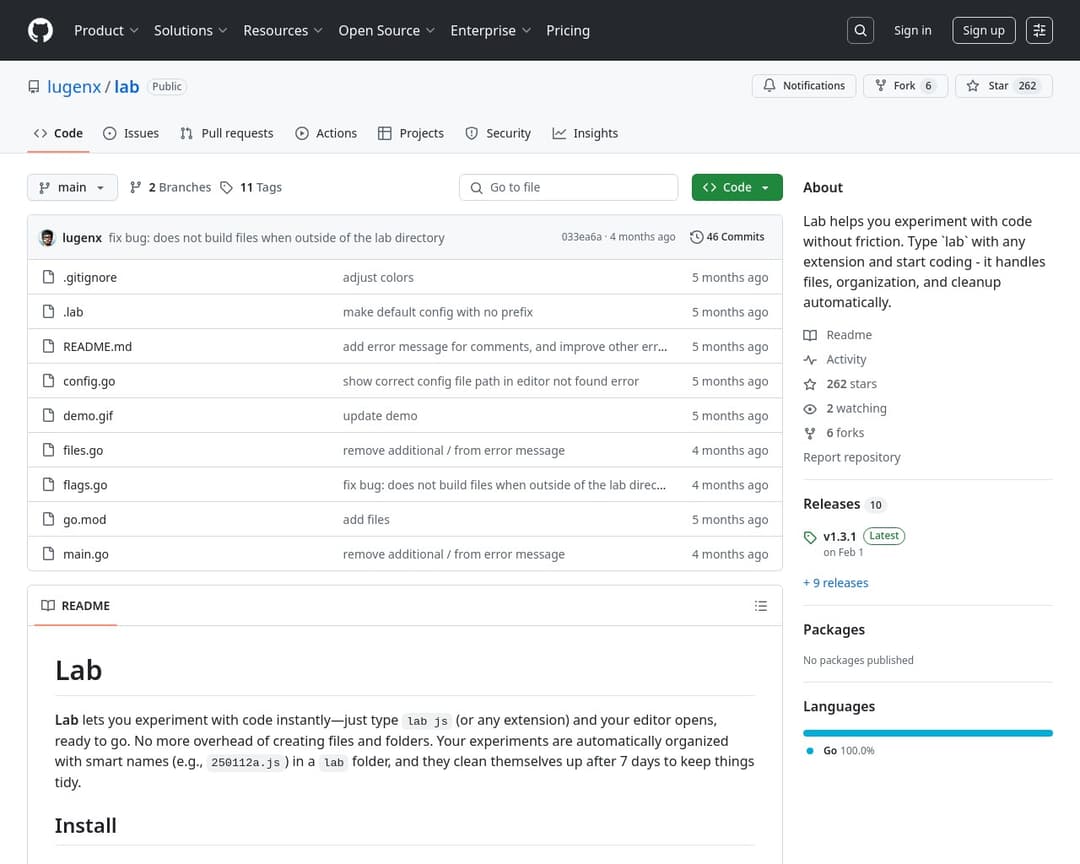Click the Notifications bell button
Screen dimensions: 1080x864
coord(804,86)
